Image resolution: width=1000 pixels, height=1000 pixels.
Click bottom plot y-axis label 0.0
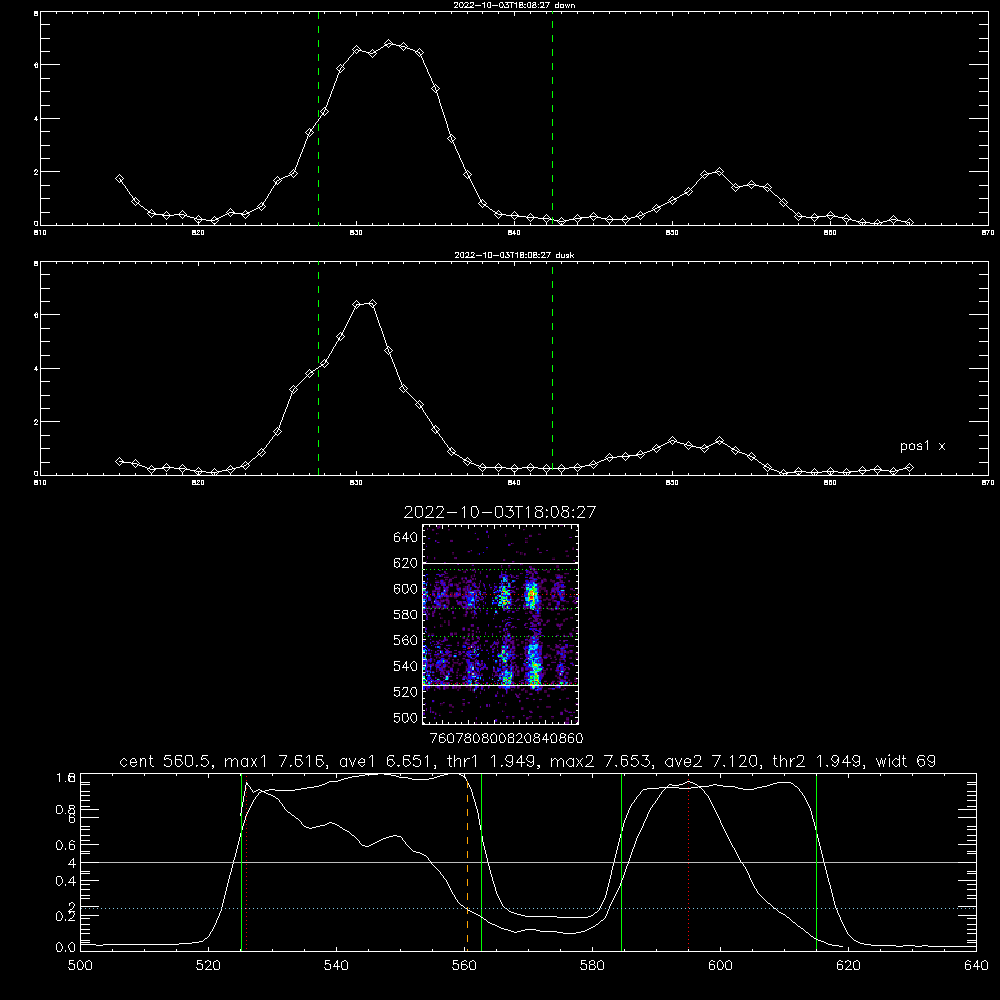click(x=66, y=947)
